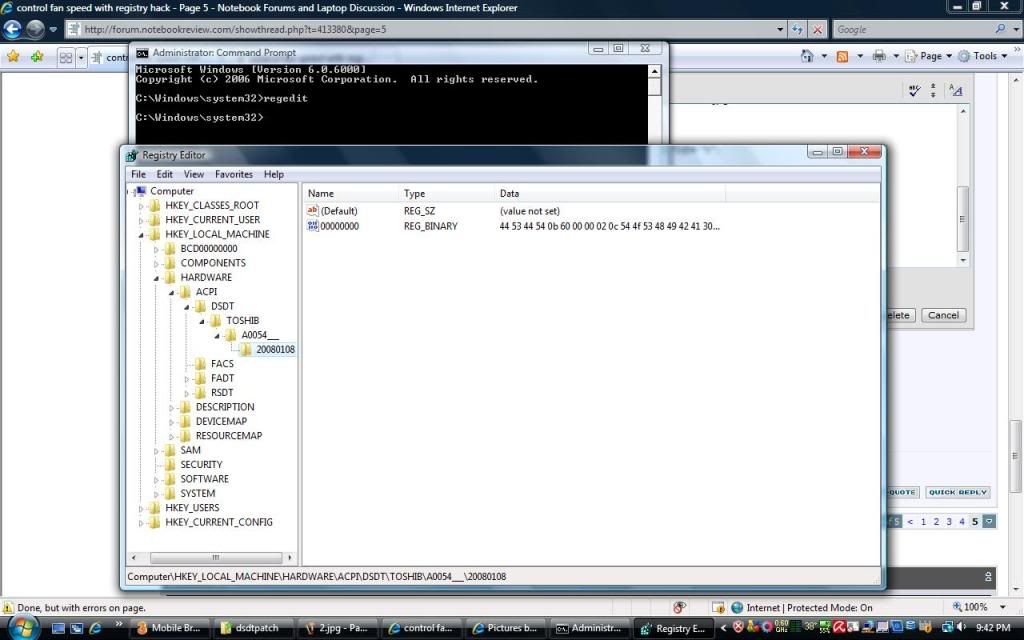Click Show Desktop quick launch icon
Image resolution: width=1024 pixels, height=640 pixels.
click(x=58, y=628)
